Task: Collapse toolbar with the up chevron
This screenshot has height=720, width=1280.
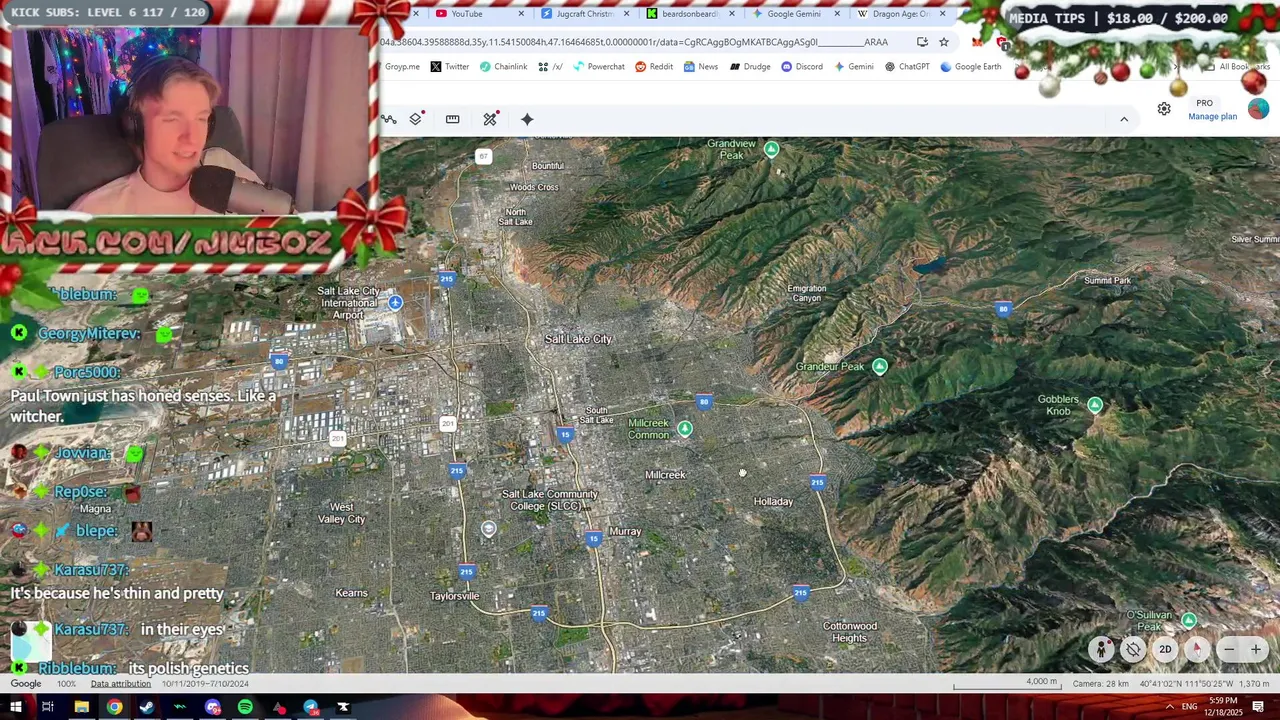Action: 1124,119
